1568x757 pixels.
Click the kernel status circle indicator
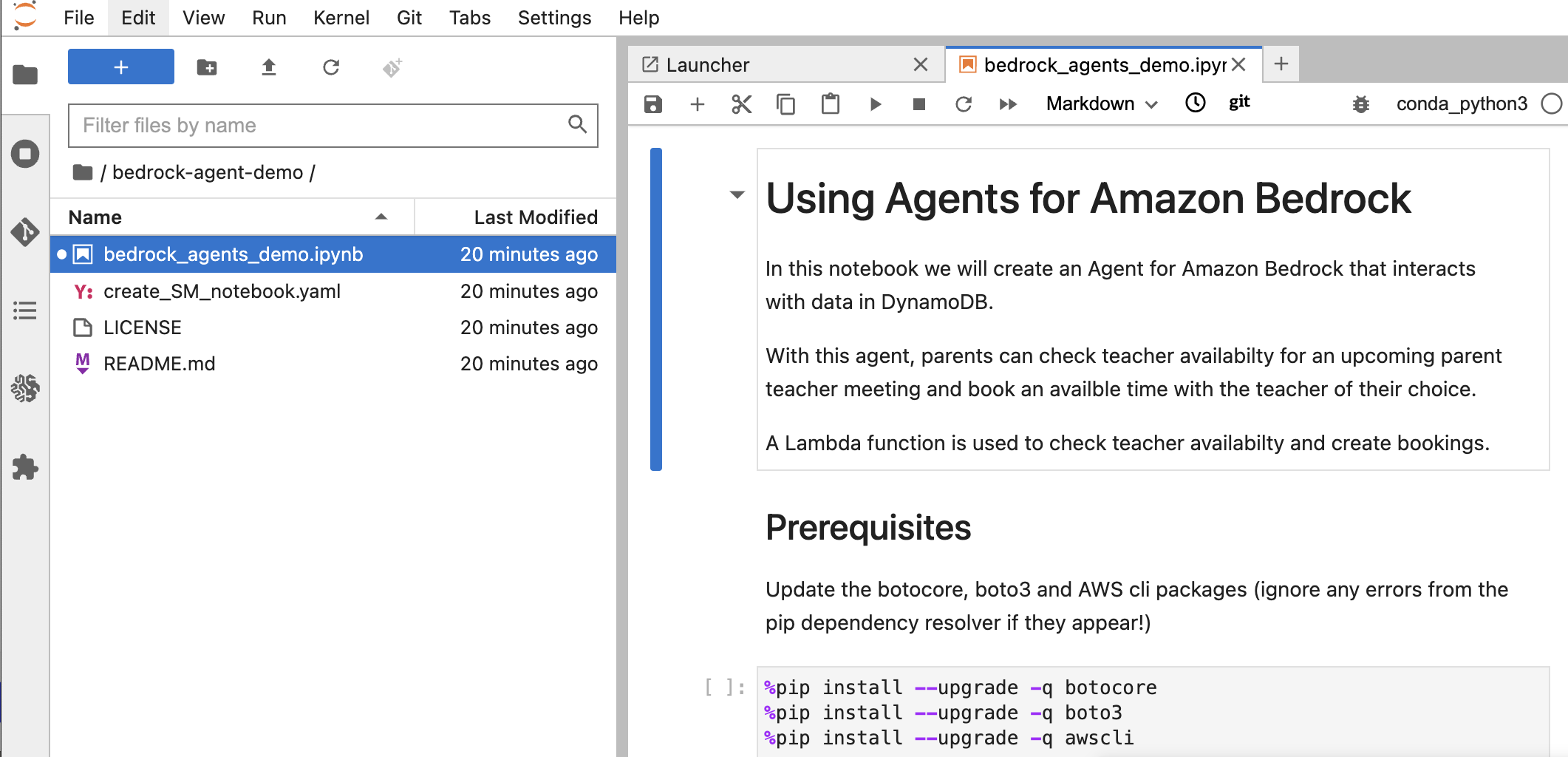1552,104
